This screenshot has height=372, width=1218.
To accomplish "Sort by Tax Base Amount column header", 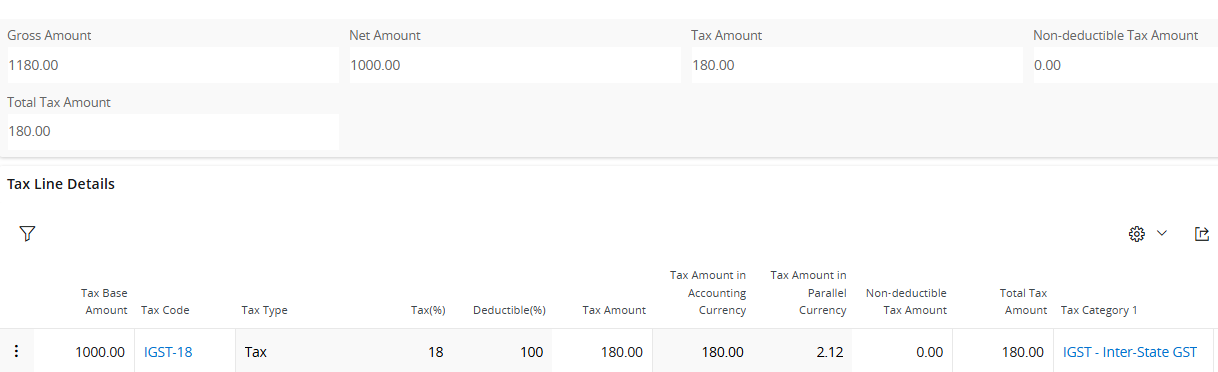I will point(104,301).
